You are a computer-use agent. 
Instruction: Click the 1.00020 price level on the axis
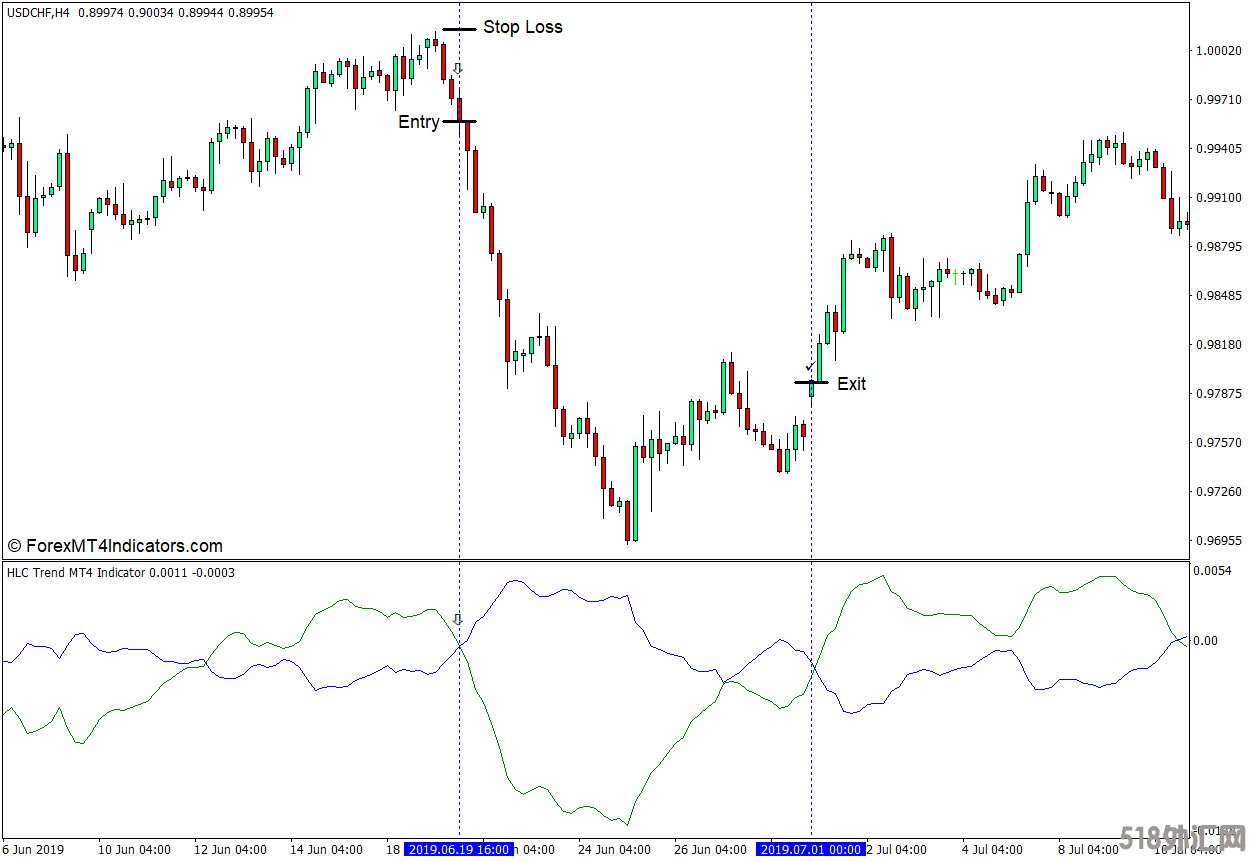[1218, 50]
